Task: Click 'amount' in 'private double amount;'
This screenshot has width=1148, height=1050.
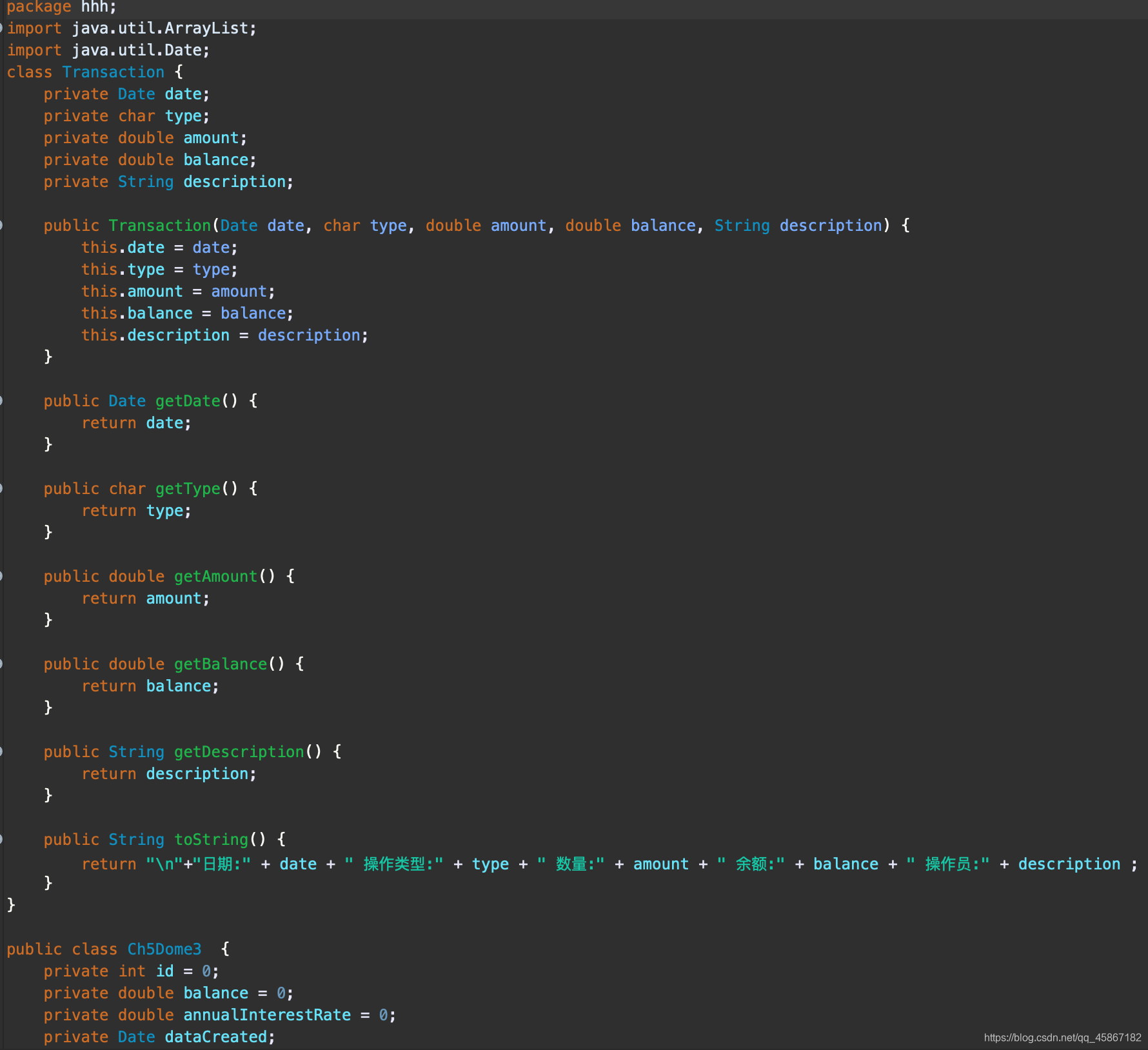Action: click(211, 138)
